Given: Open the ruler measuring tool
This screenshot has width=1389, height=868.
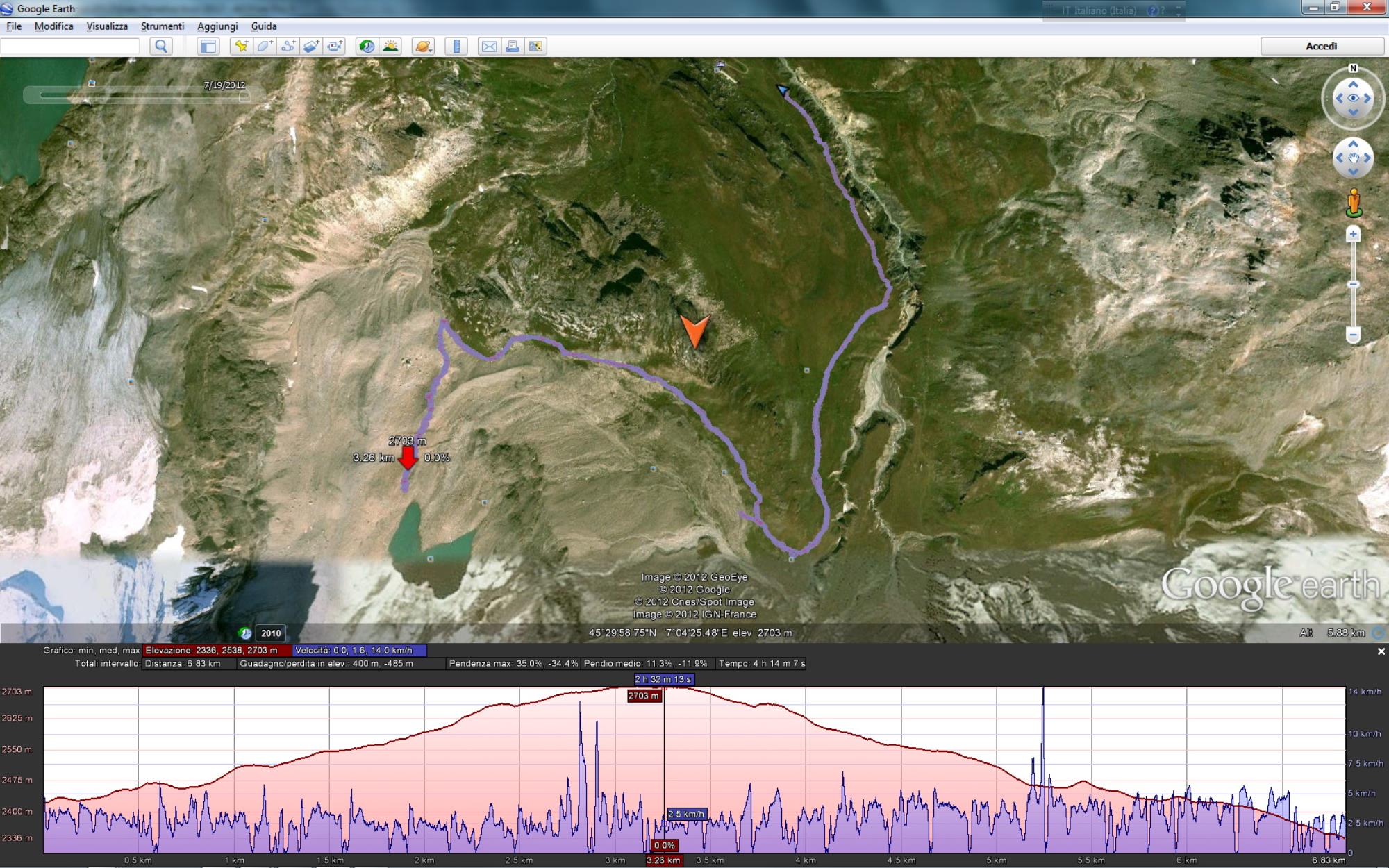Looking at the screenshot, I should pyautogui.click(x=456, y=47).
